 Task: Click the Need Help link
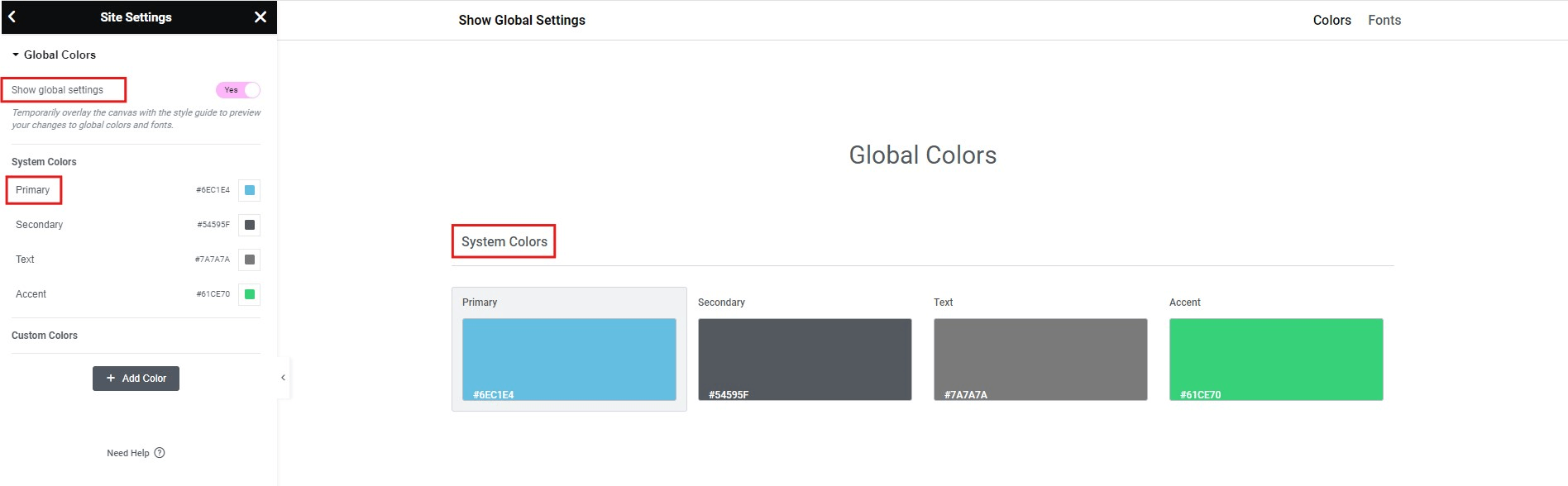coord(128,453)
